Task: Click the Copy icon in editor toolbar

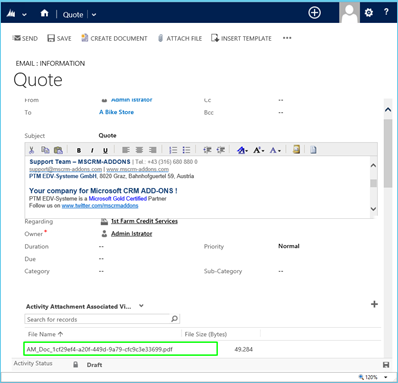Action: pos(45,150)
